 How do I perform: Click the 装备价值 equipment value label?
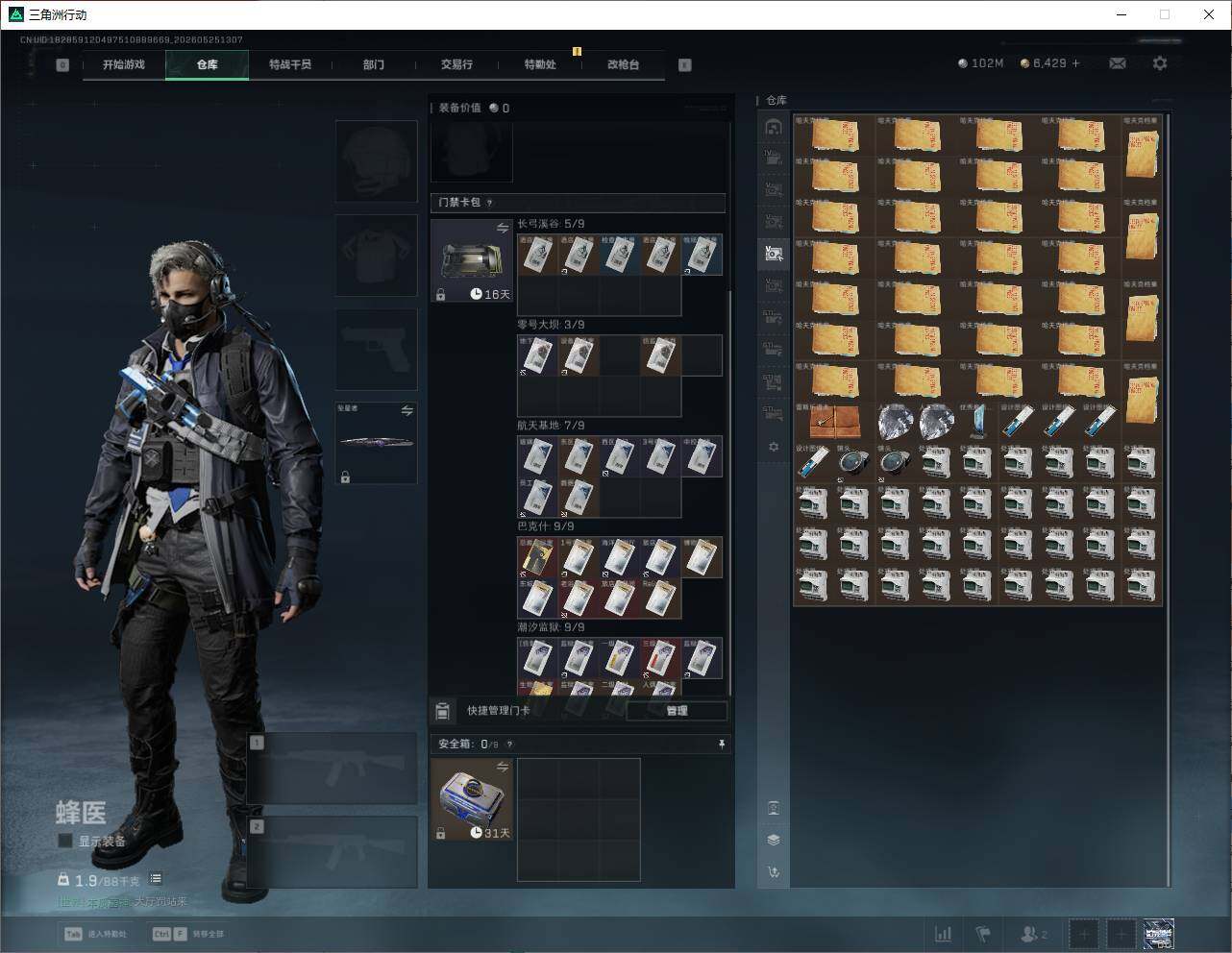point(460,108)
